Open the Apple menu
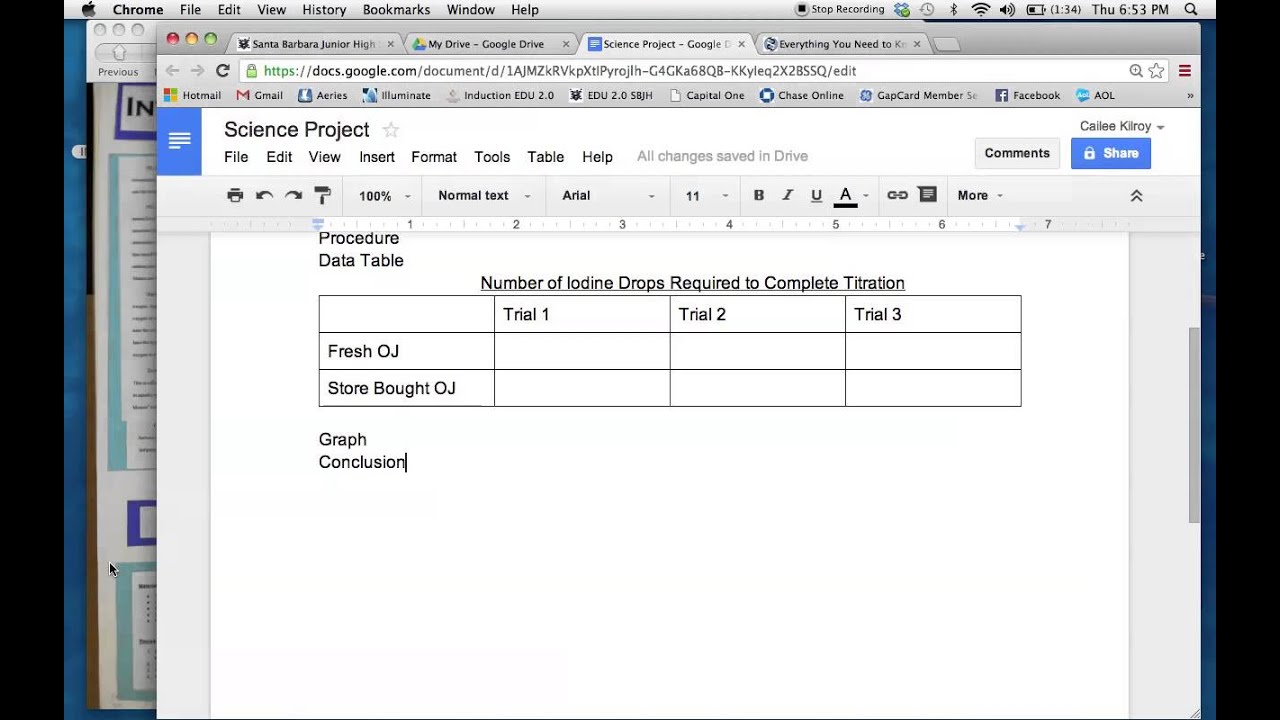Viewport: 1280px width, 720px height. 88,9
